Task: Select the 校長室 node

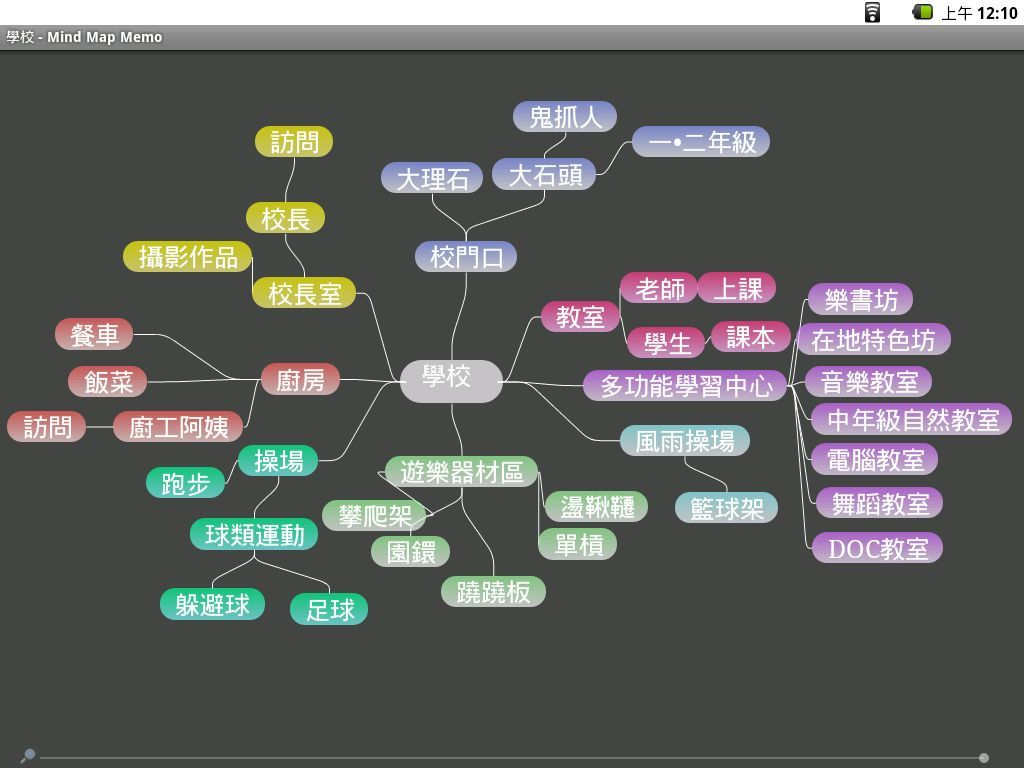Action: [x=304, y=293]
